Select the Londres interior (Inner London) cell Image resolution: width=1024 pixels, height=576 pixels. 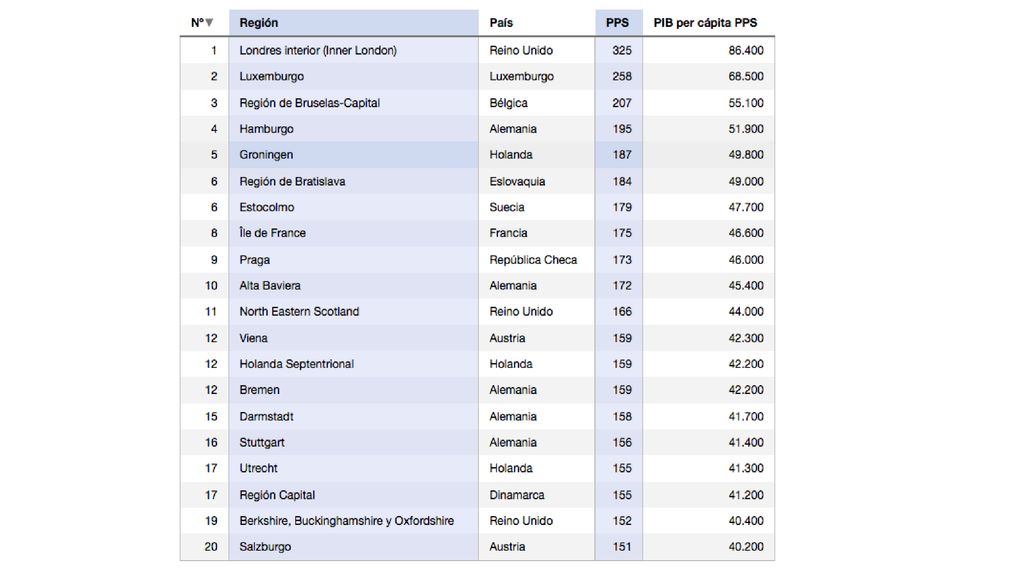click(353, 50)
